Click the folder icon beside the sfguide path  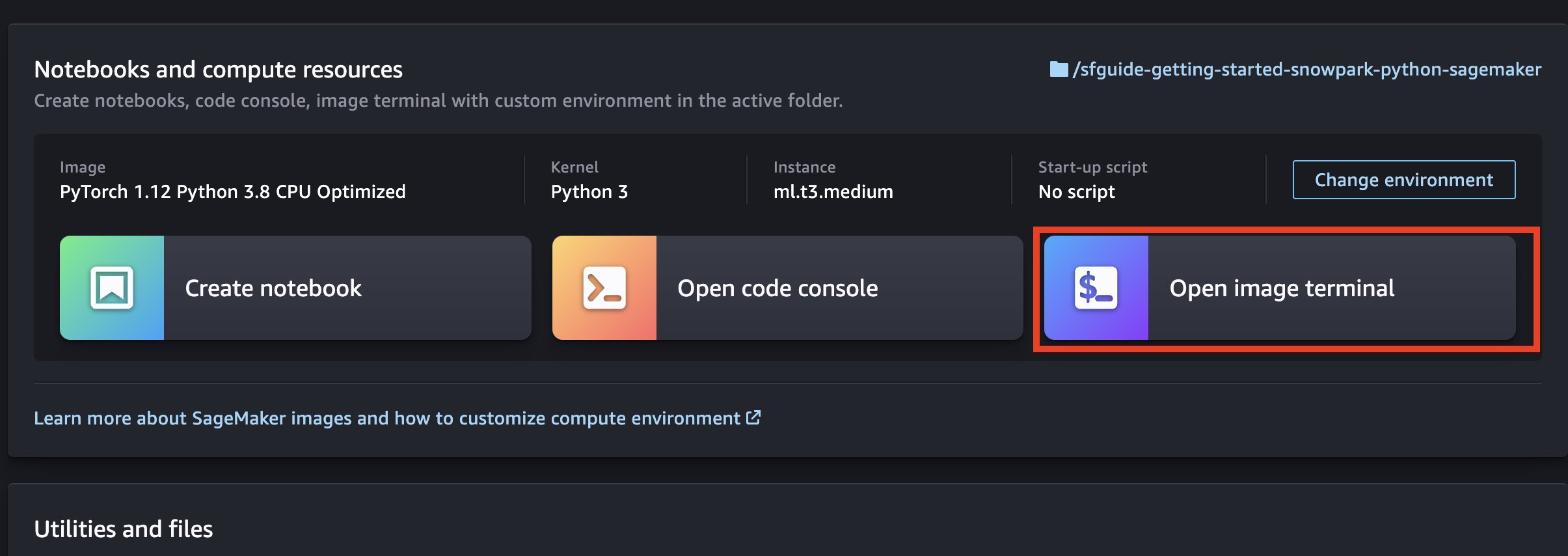click(1059, 69)
